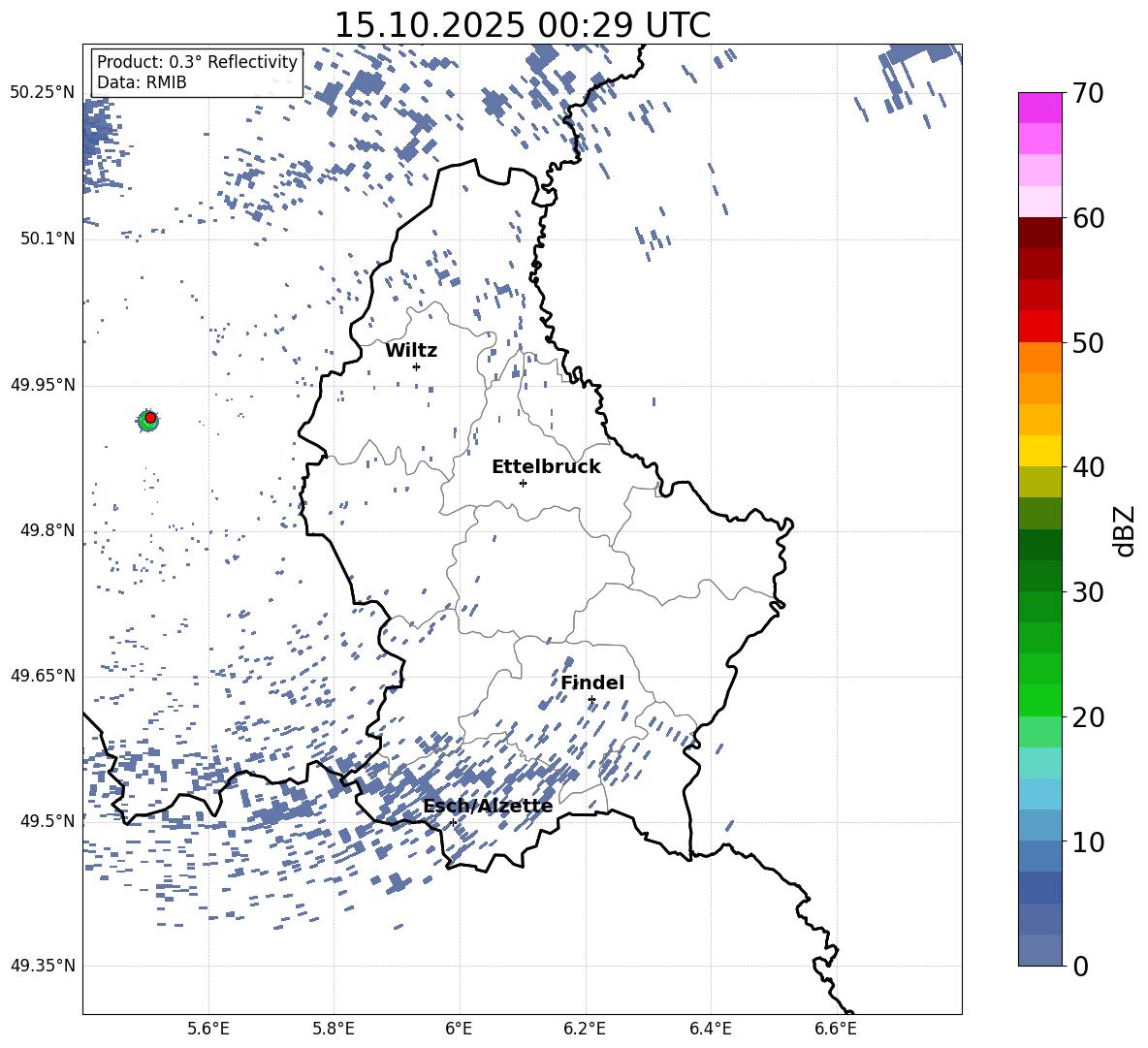Click the title '15.10.2025 00:29 UTC'

(522, 24)
